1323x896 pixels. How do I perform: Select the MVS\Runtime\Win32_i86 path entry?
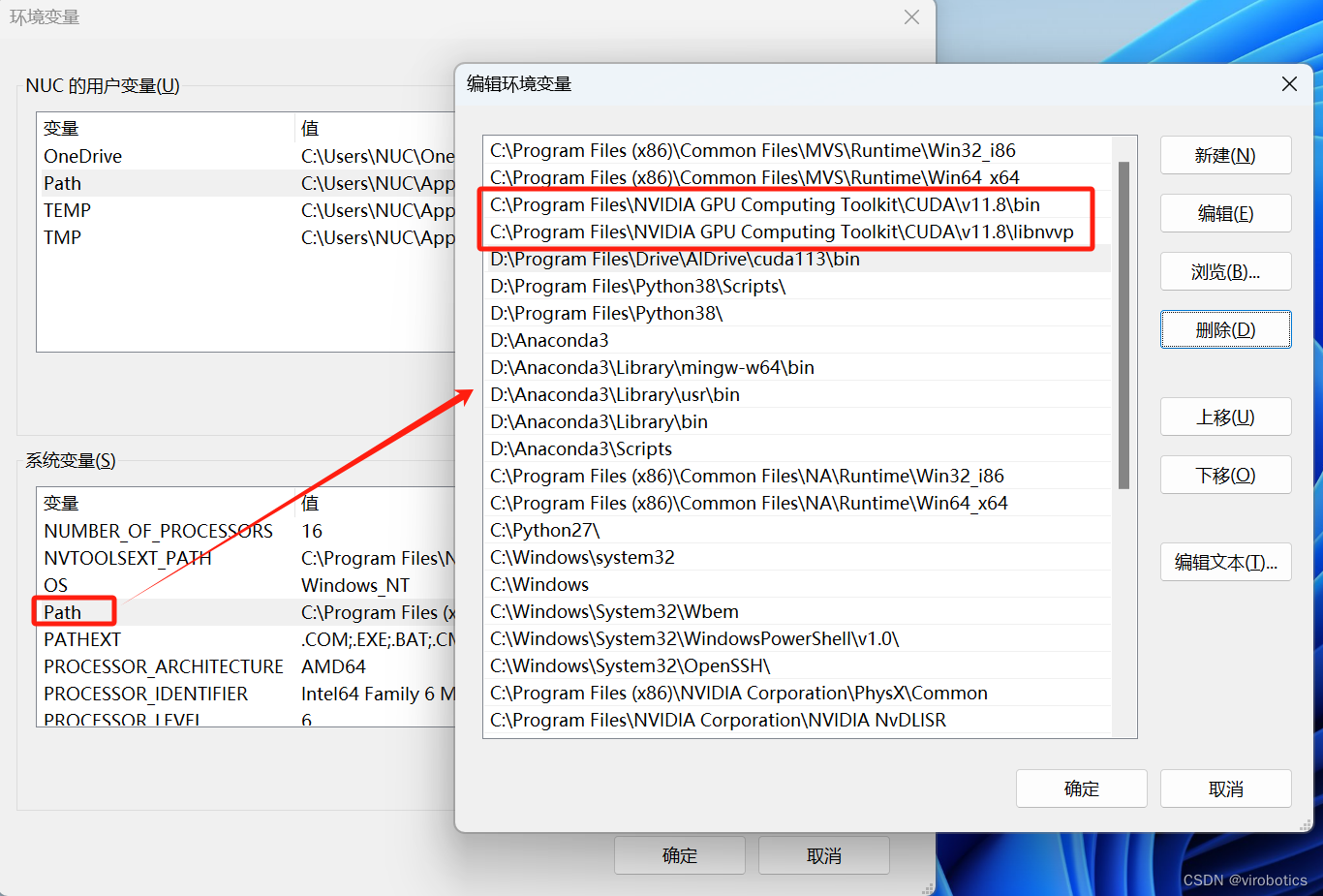pos(797,150)
